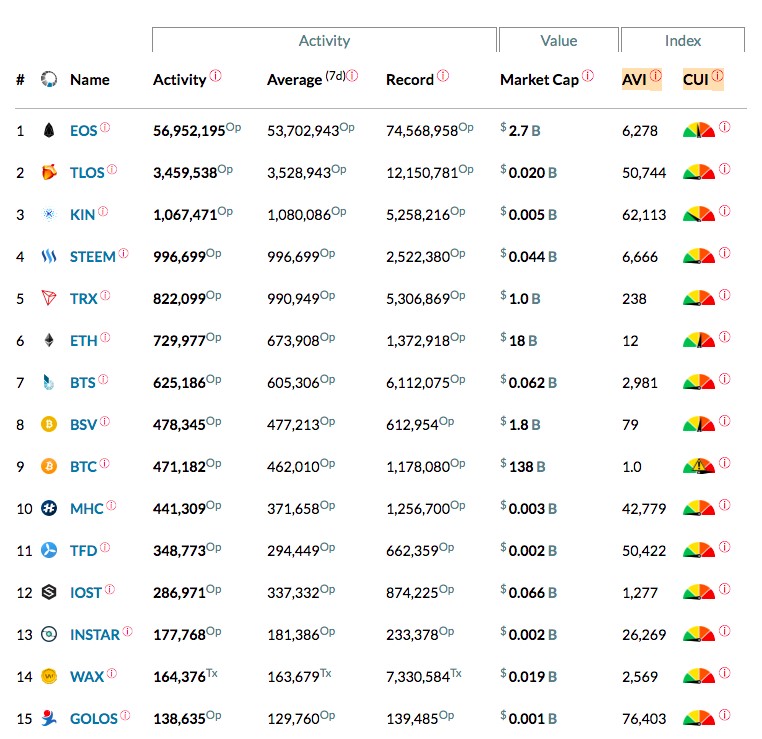Open the STEEM coin link
Screen dimensions: 762x739
pyautogui.click(x=93, y=257)
